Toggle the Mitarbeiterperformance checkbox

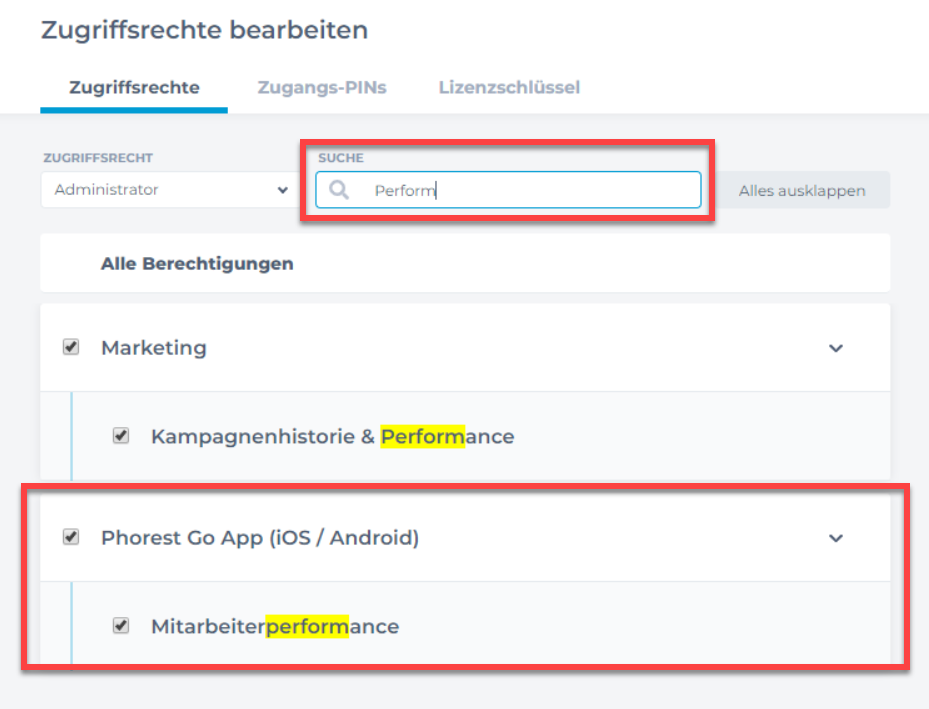[x=121, y=625]
